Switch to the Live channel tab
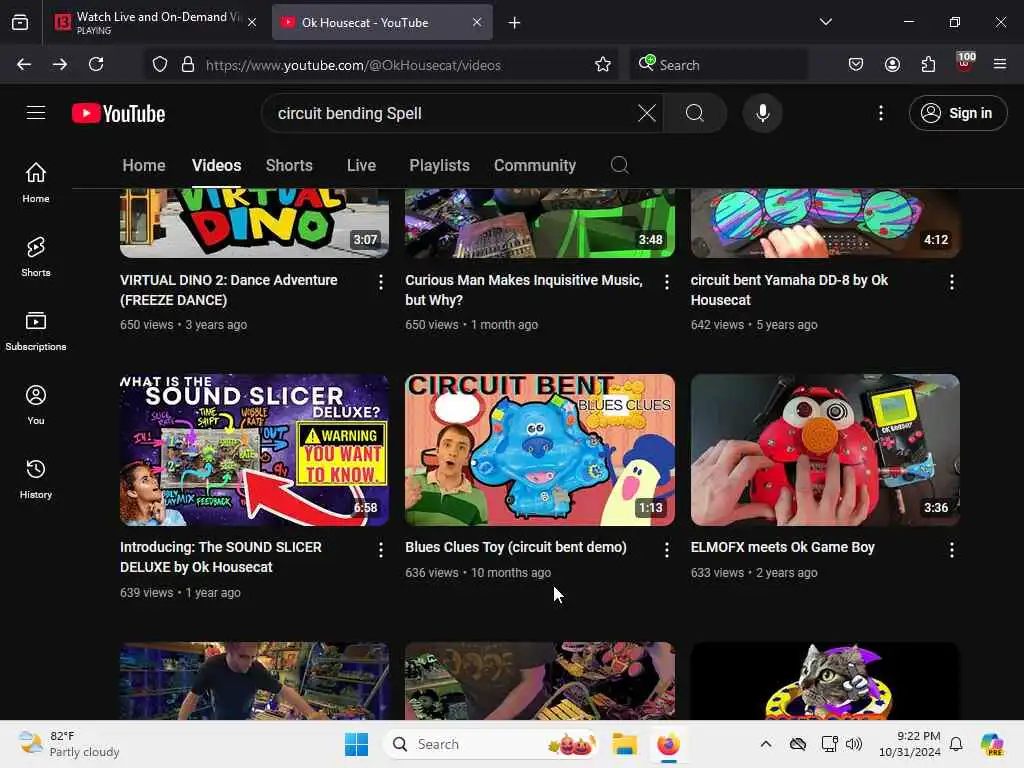The image size is (1024, 768). [x=361, y=165]
